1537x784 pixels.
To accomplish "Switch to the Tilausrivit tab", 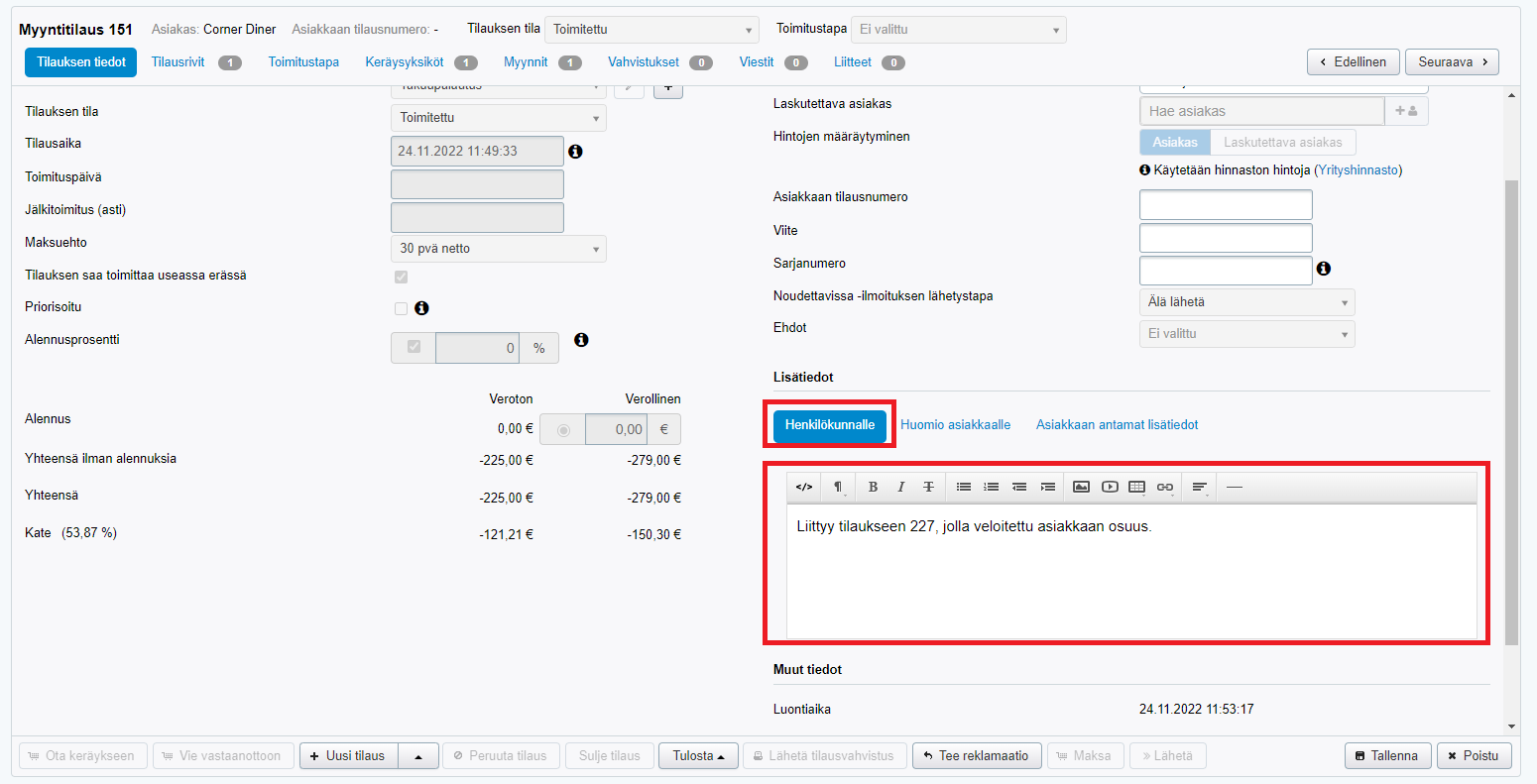I will pos(178,62).
